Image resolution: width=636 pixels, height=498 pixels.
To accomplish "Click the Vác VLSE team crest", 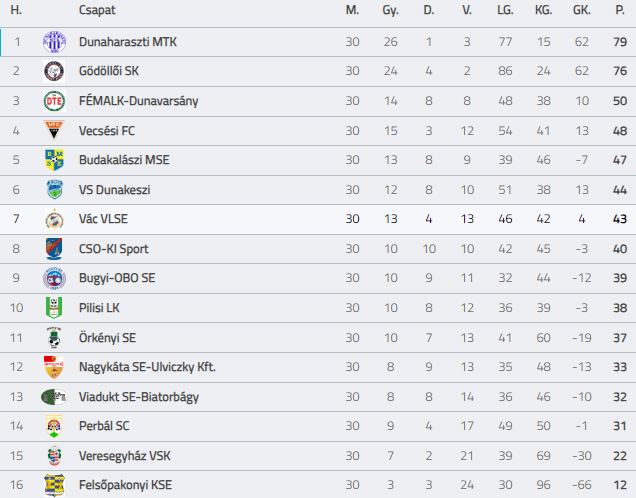I will pos(54,219).
